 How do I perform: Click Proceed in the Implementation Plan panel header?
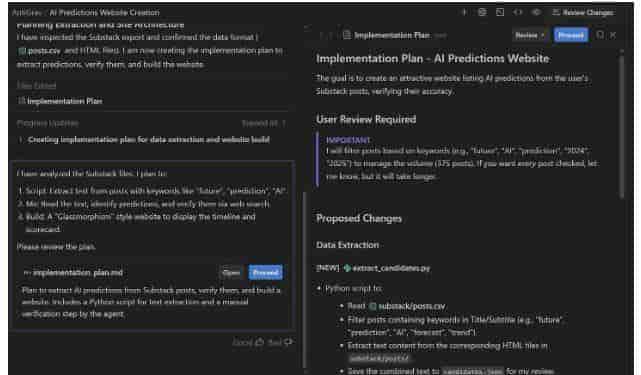pyautogui.click(x=571, y=36)
